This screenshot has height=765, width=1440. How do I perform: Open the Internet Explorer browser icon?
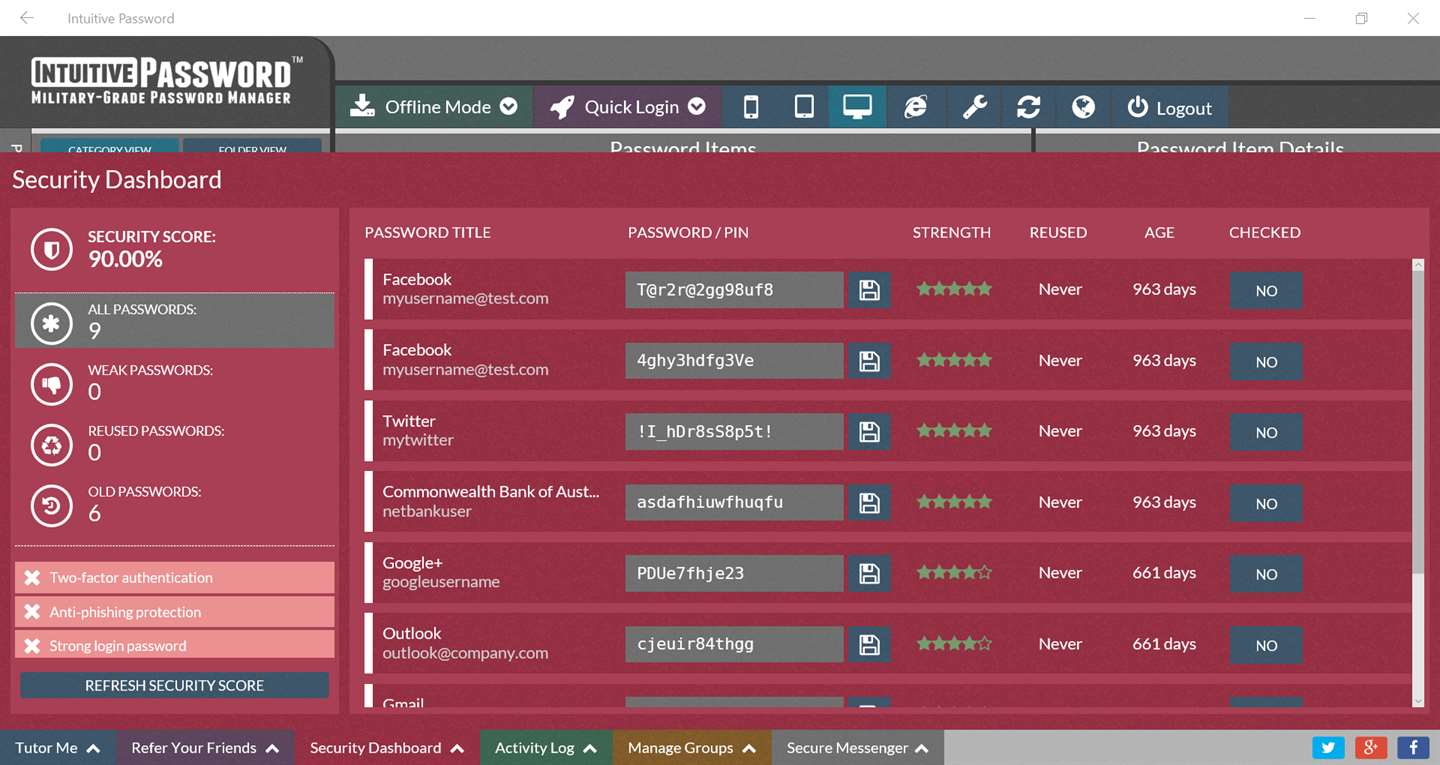click(916, 107)
